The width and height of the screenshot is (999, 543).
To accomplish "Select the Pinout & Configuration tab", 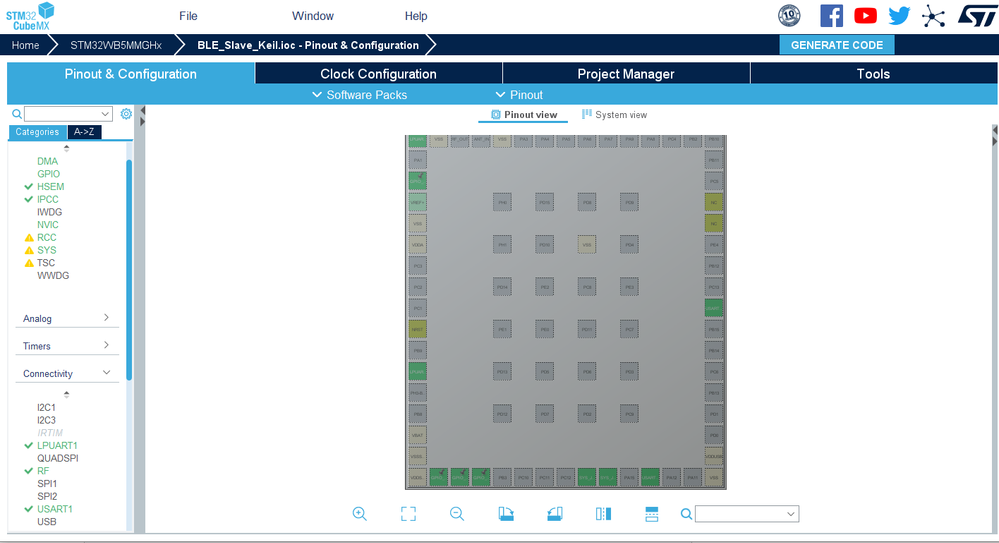I will pos(131,74).
